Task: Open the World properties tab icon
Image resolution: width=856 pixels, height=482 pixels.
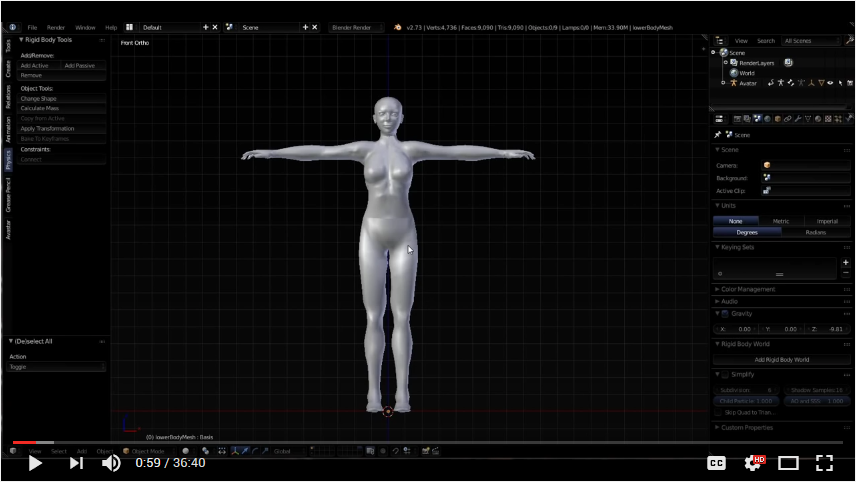Action: coord(768,119)
